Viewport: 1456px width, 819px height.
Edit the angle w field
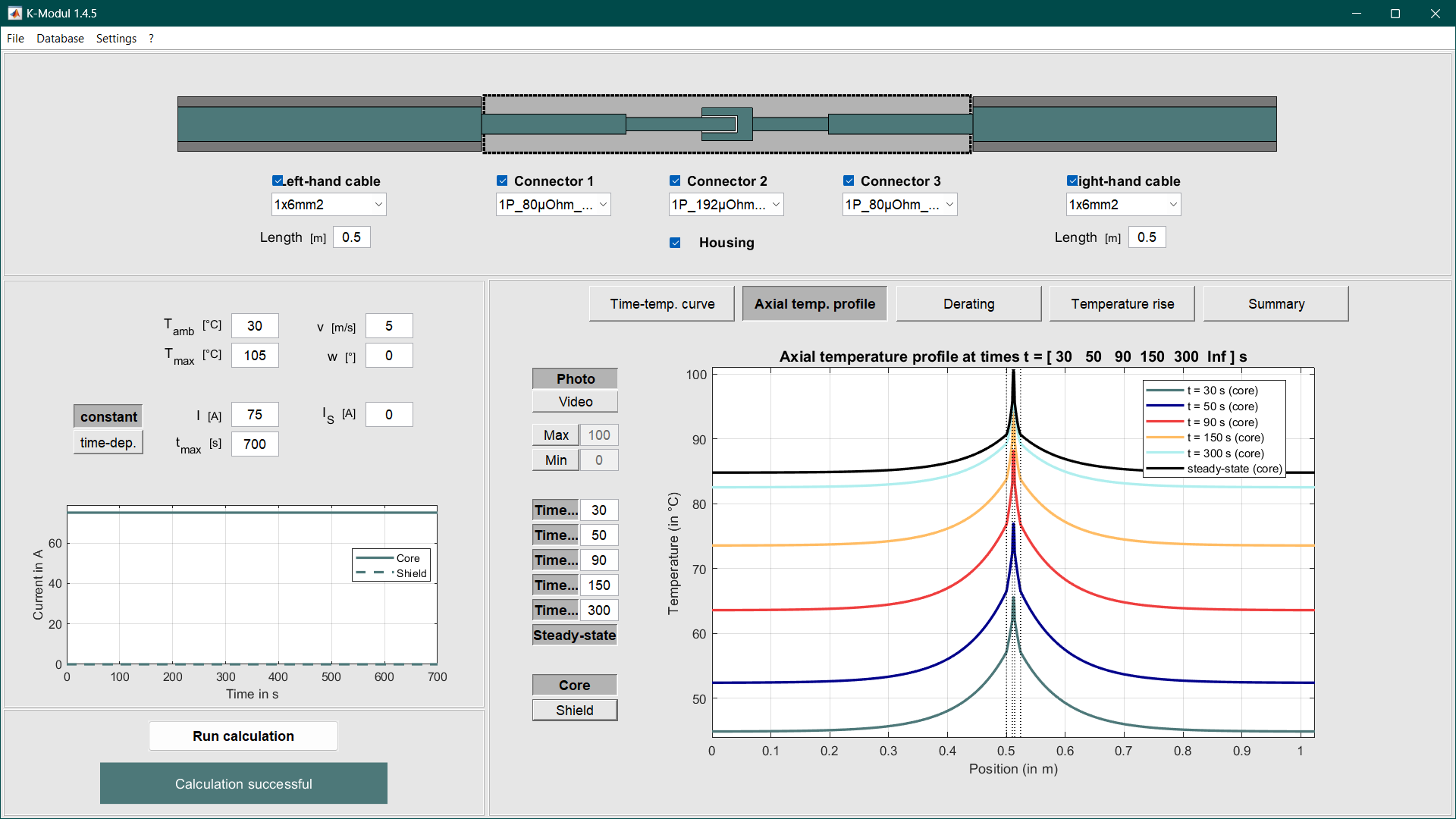click(x=389, y=356)
